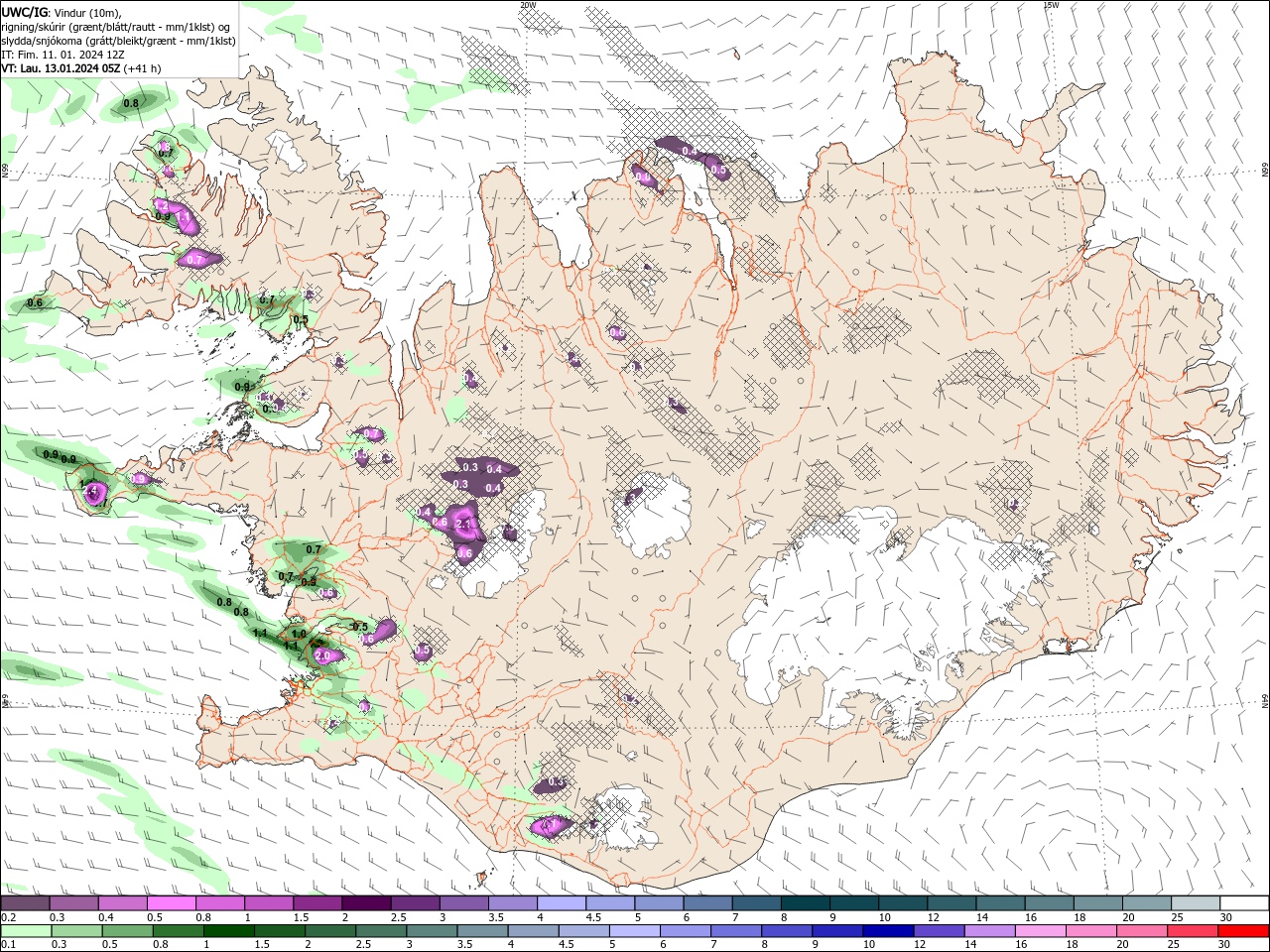Image resolution: width=1270 pixels, height=952 pixels.
Task: Click the bottom-row pink swatch between 16 and 18
Action: 1041,931
